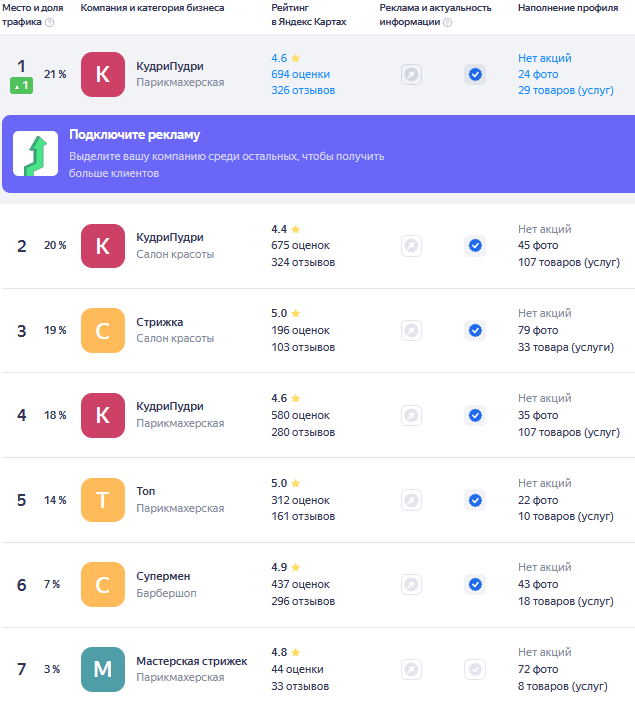This screenshot has height=705, width=635.
Task: Click the advertising icon in Мастерская стрижек row
Action: click(x=411, y=669)
